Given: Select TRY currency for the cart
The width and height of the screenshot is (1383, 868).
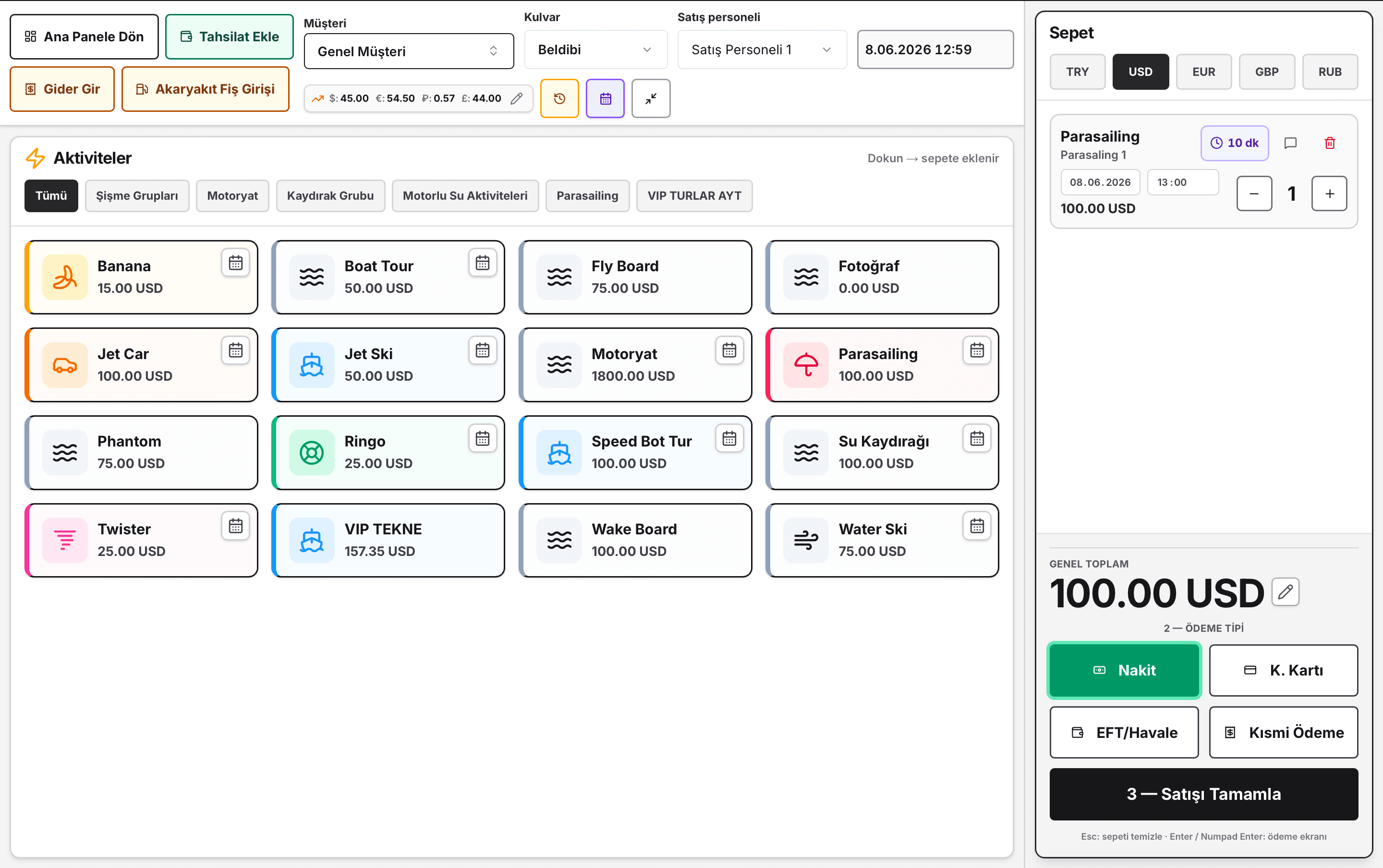Looking at the screenshot, I should click(x=1078, y=72).
